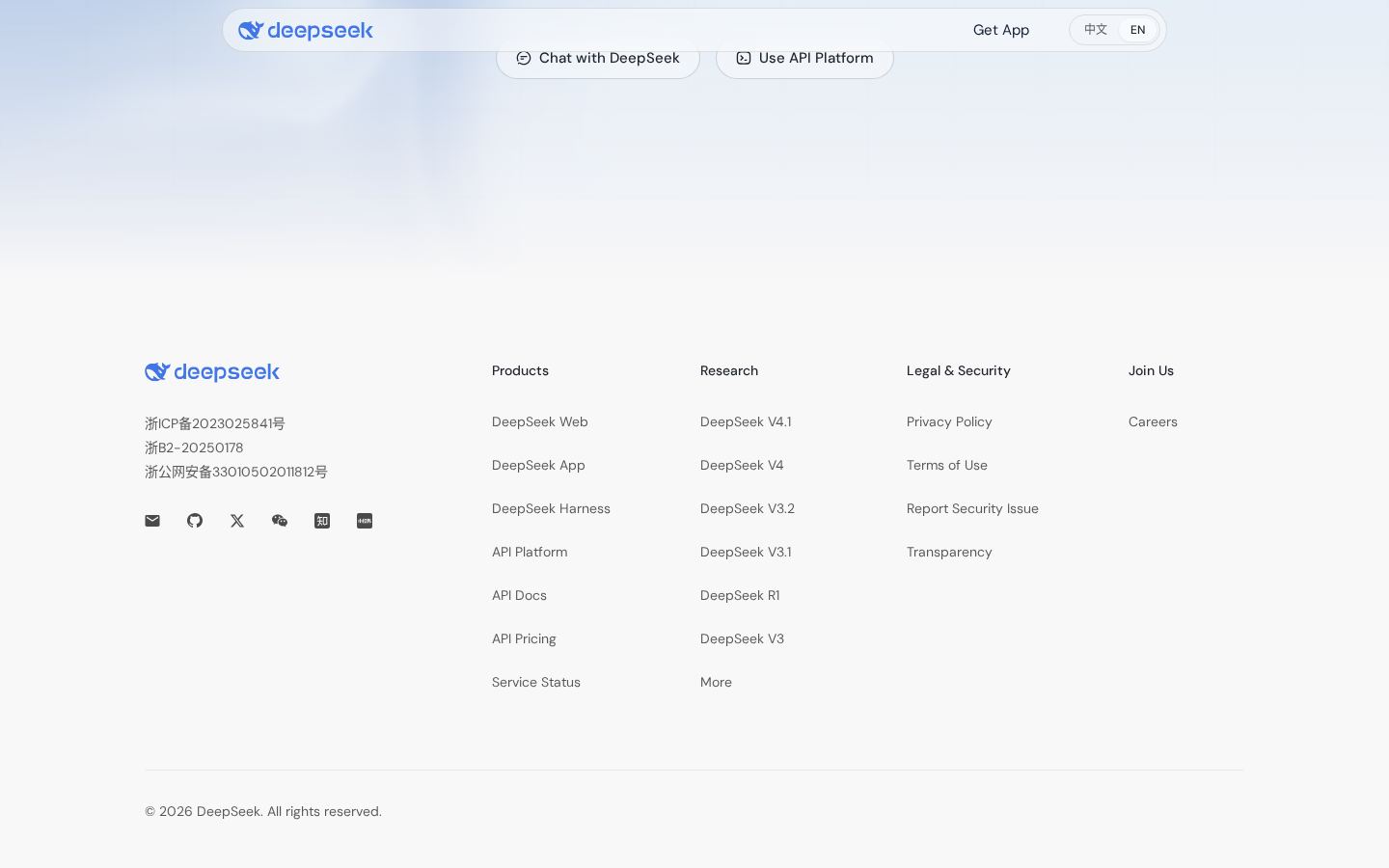Open DeepSeek V4.1 research link
This screenshot has height=868, width=1389.
[746, 421]
